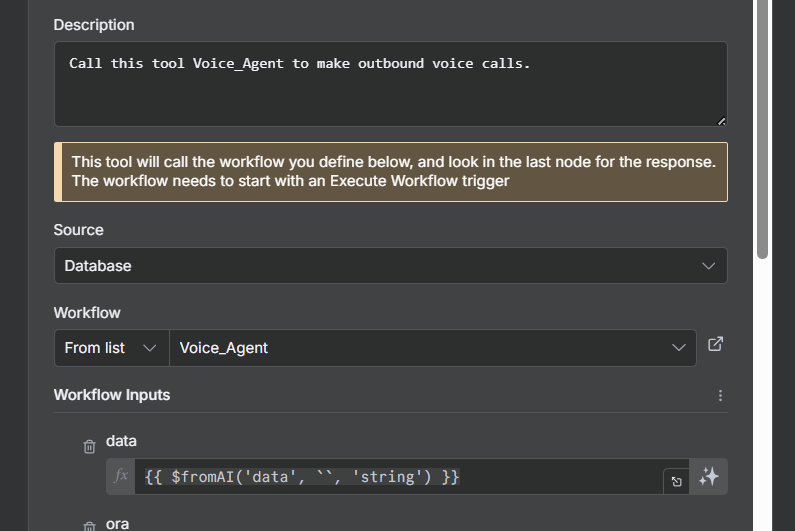The width and height of the screenshot is (795, 531).
Task: Toggle the AI sparkle button for data
Action: click(x=709, y=477)
